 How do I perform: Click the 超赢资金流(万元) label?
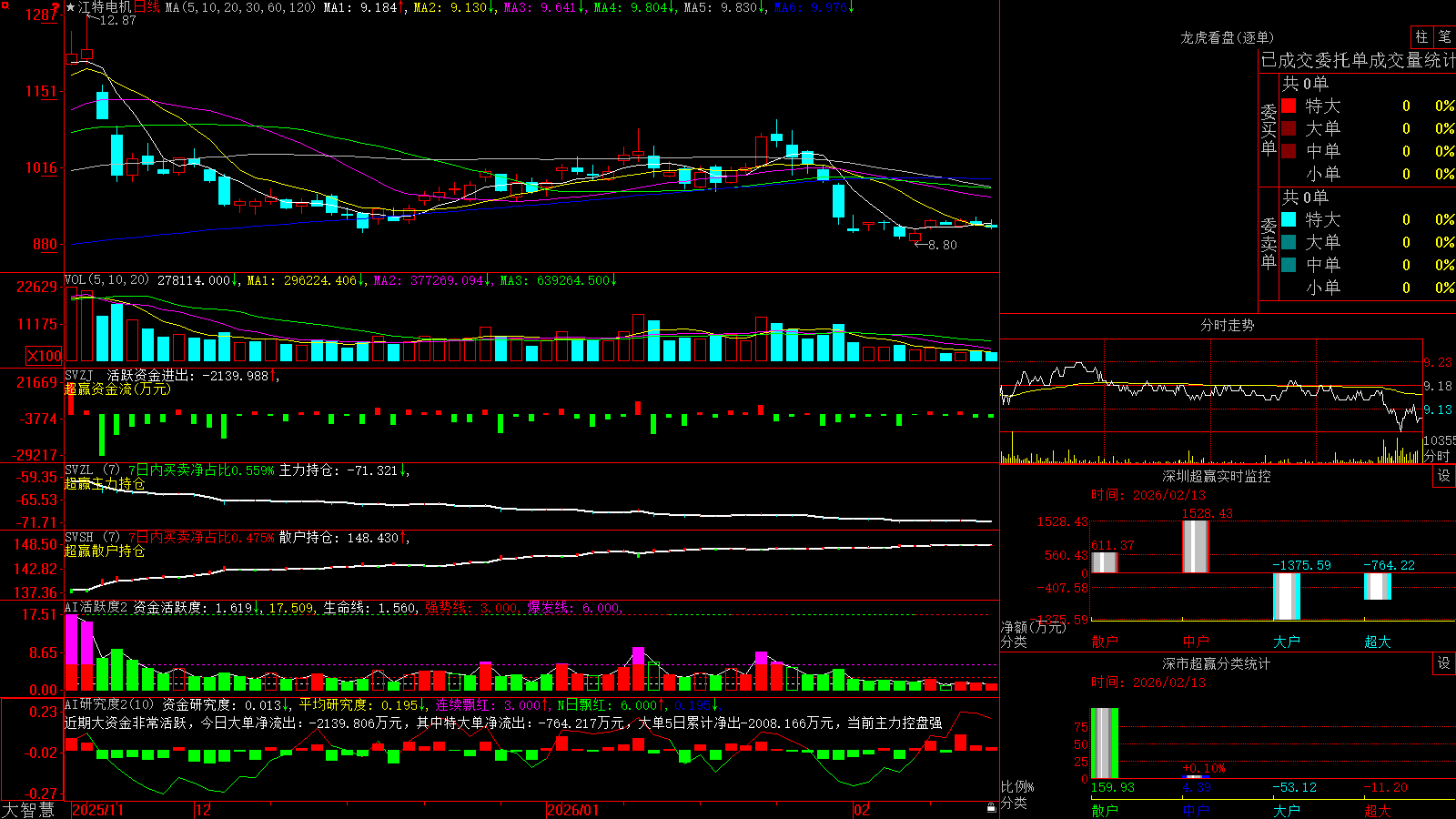click(x=117, y=389)
